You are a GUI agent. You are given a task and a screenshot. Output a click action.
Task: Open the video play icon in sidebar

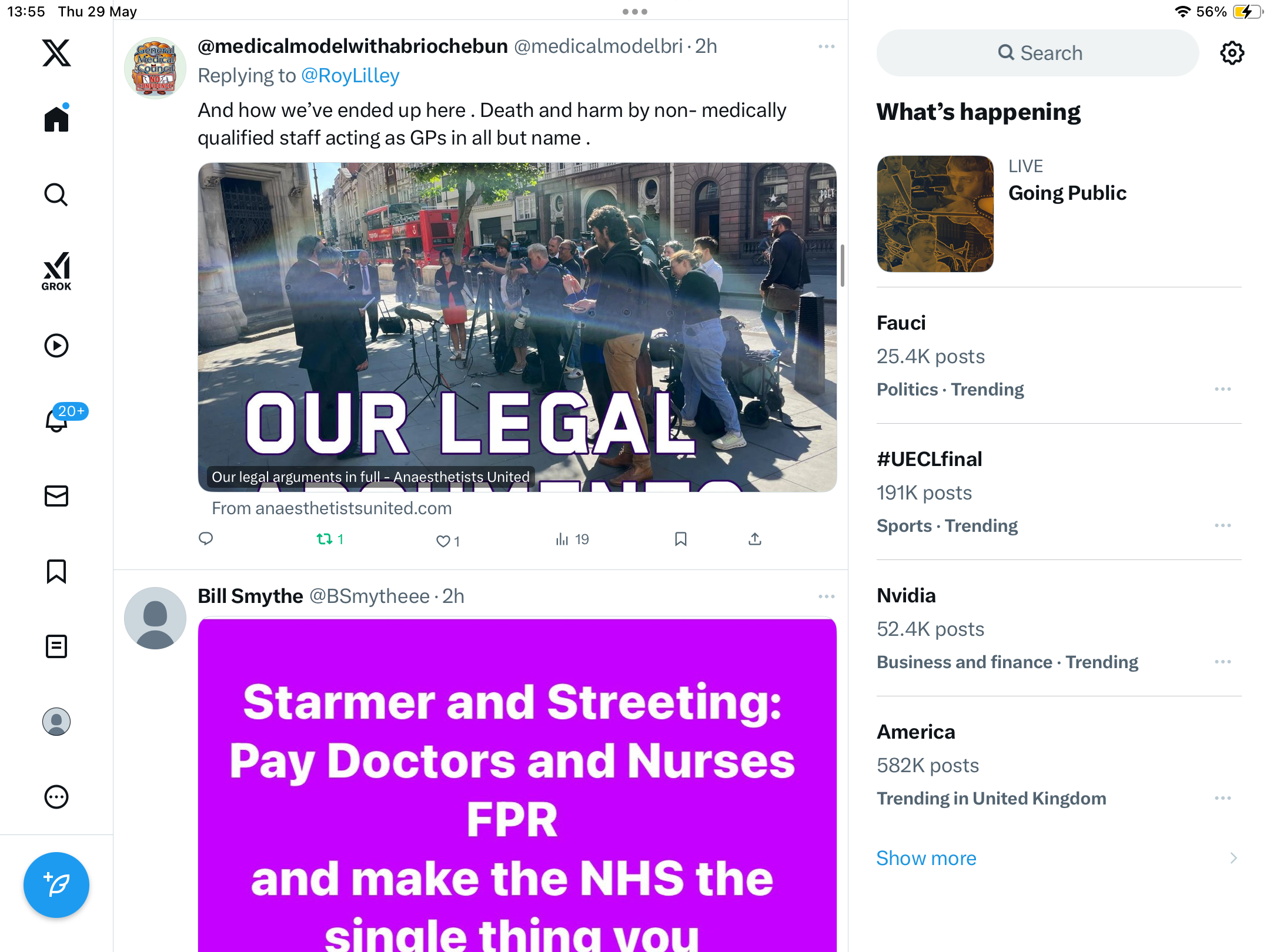(56, 346)
